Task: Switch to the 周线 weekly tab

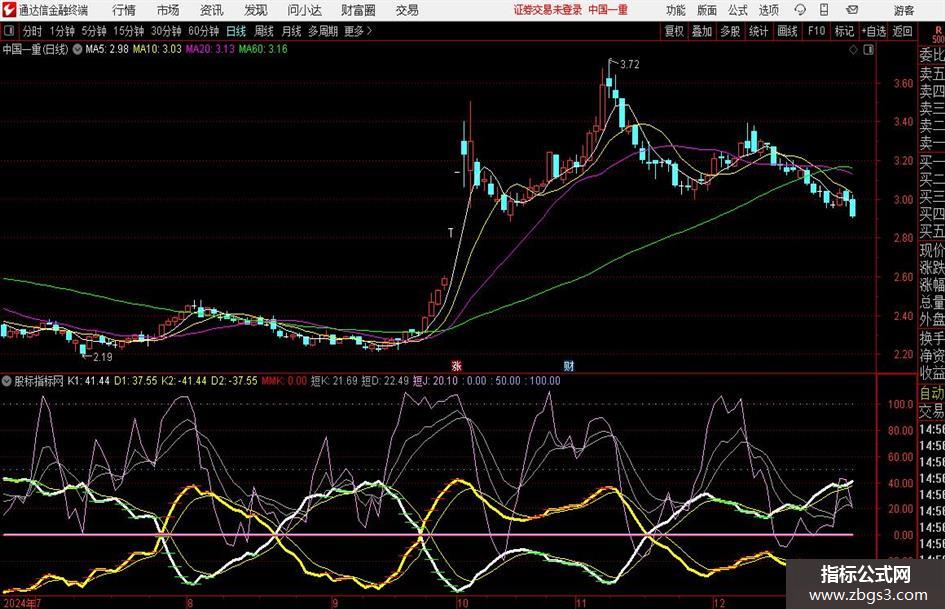Action: (x=264, y=31)
